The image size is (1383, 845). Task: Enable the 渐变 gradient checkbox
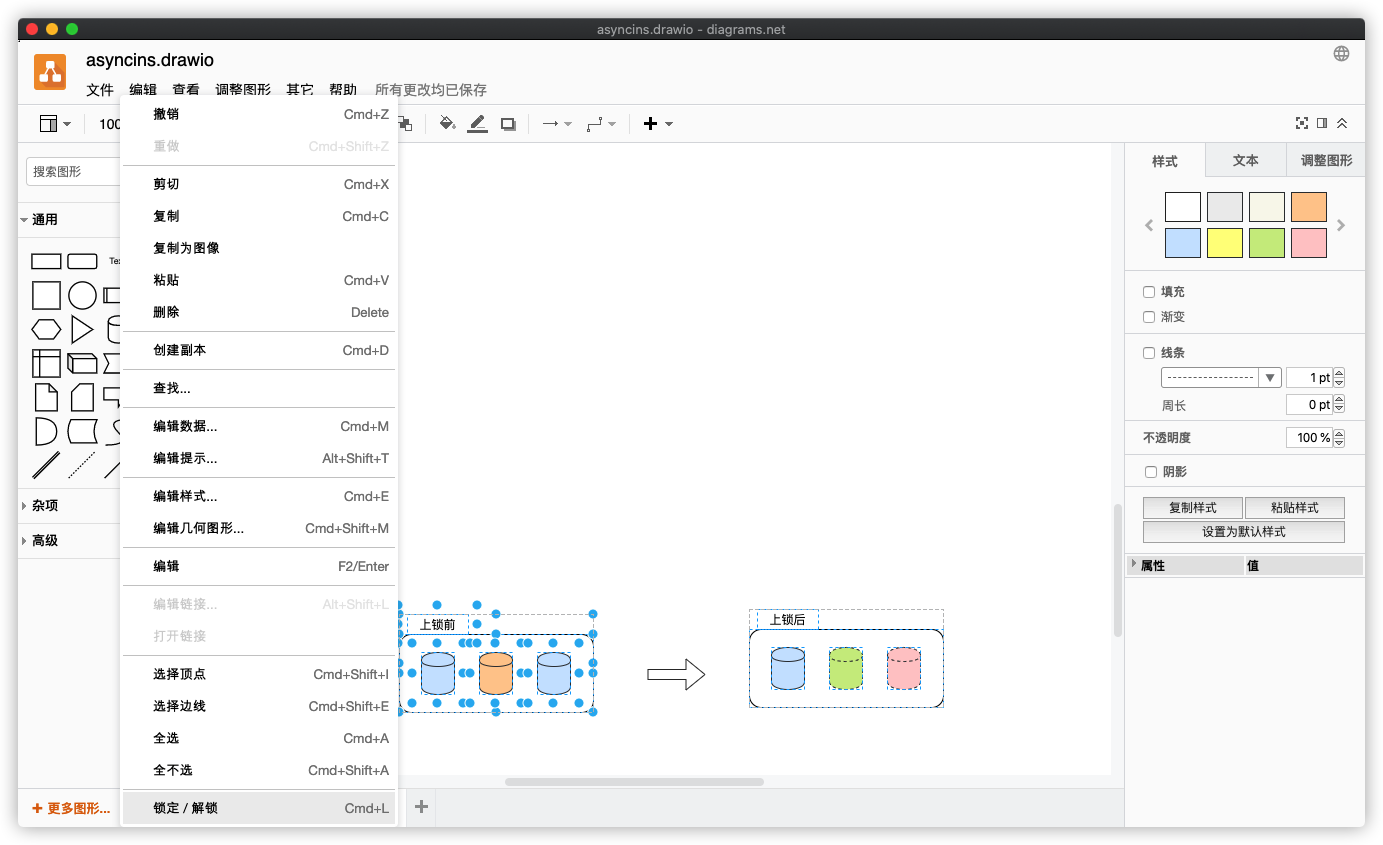pos(1149,317)
